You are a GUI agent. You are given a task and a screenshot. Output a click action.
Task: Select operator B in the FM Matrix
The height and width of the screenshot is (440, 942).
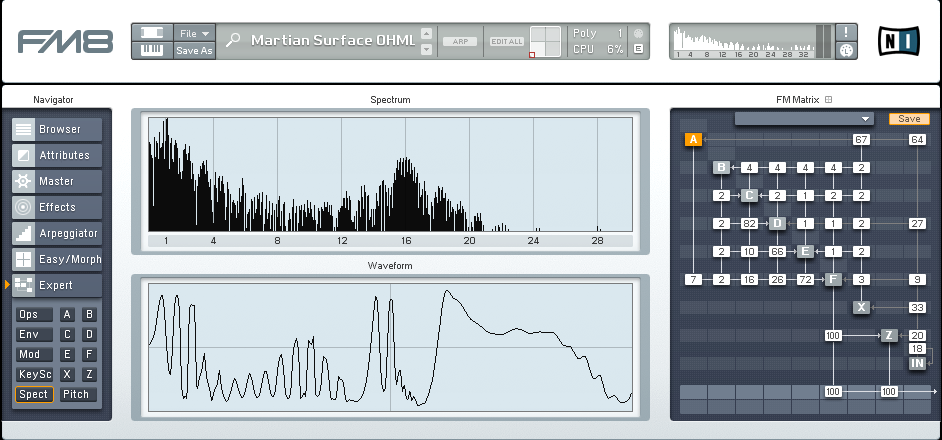pos(722,168)
